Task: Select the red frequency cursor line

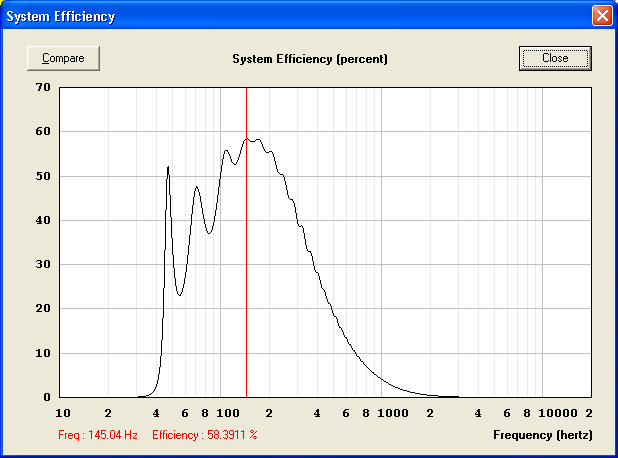Action: [x=246, y=242]
